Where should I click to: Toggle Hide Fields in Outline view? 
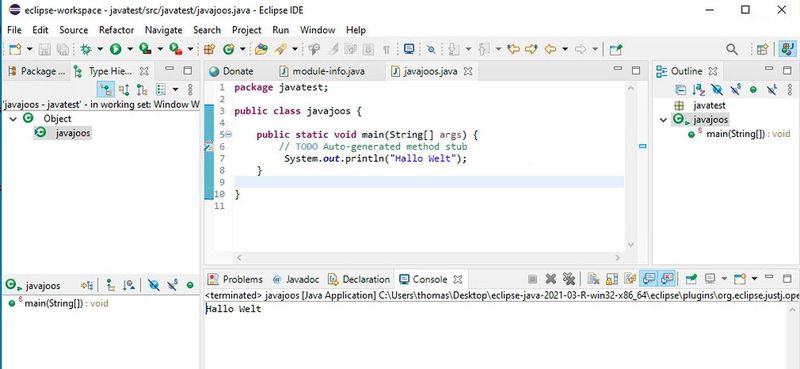pyautogui.click(x=717, y=90)
